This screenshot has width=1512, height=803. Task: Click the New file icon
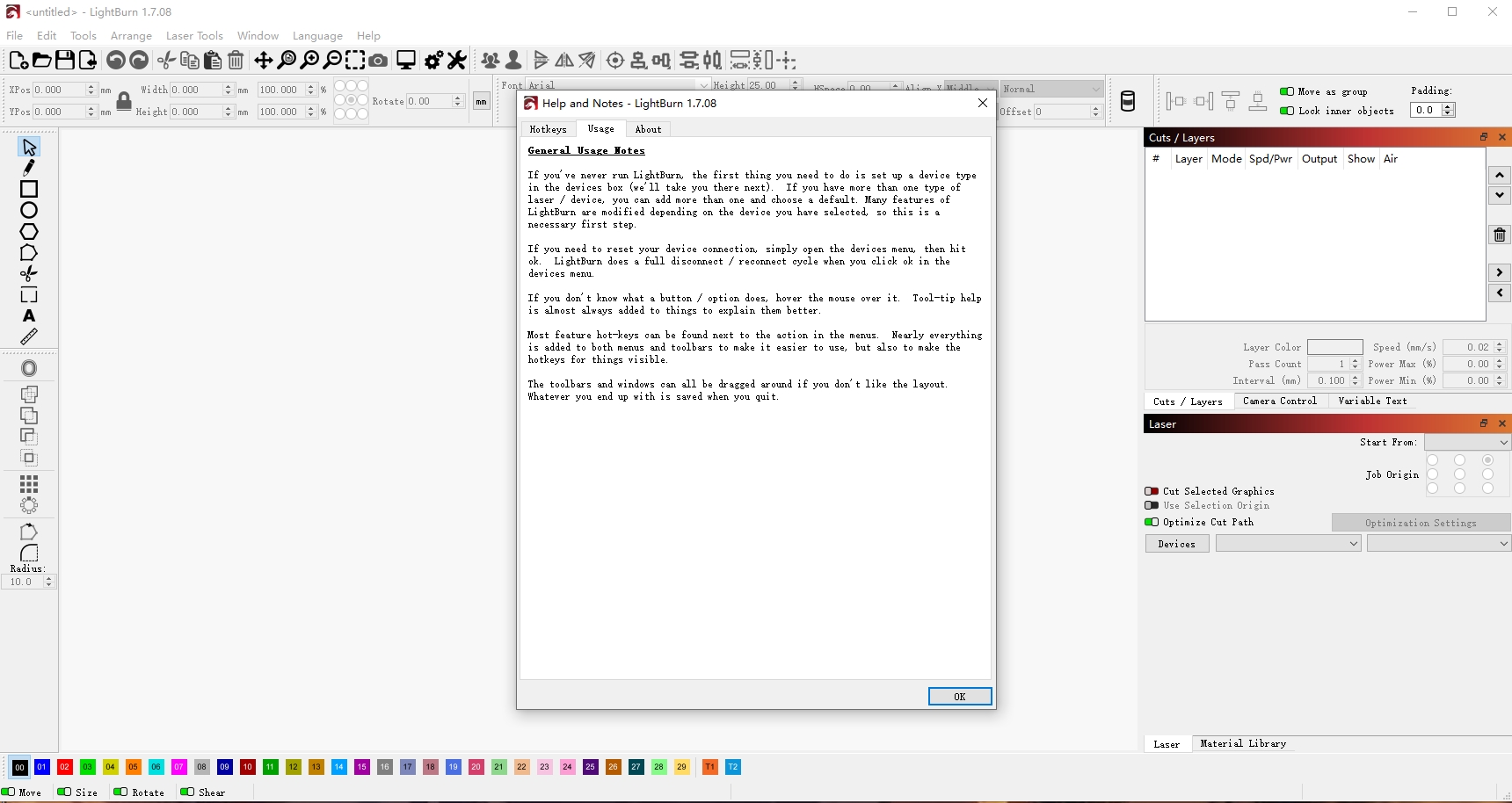tap(18, 60)
